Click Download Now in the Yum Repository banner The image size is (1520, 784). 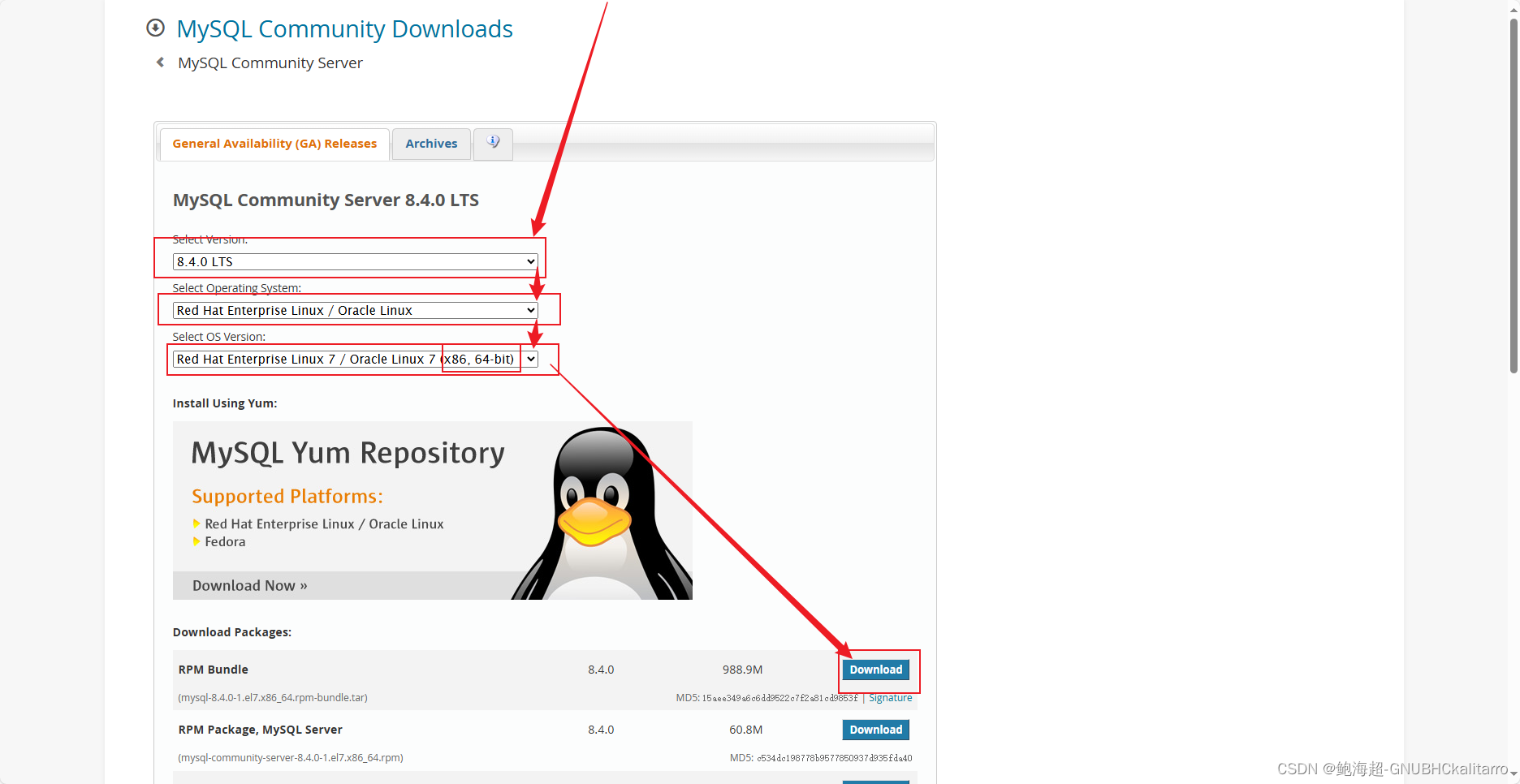(x=250, y=586)
